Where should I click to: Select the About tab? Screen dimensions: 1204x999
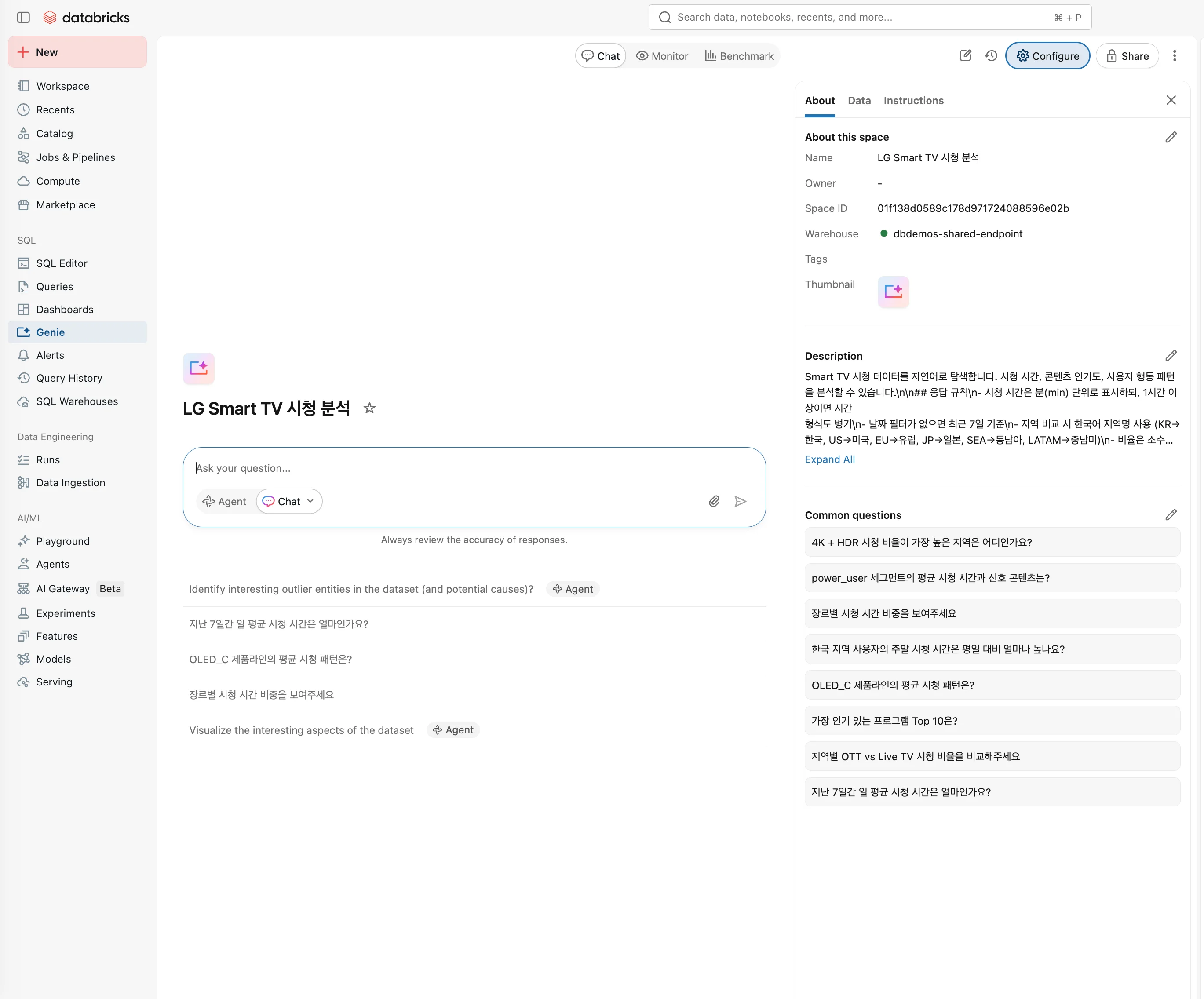click(819, 101)
